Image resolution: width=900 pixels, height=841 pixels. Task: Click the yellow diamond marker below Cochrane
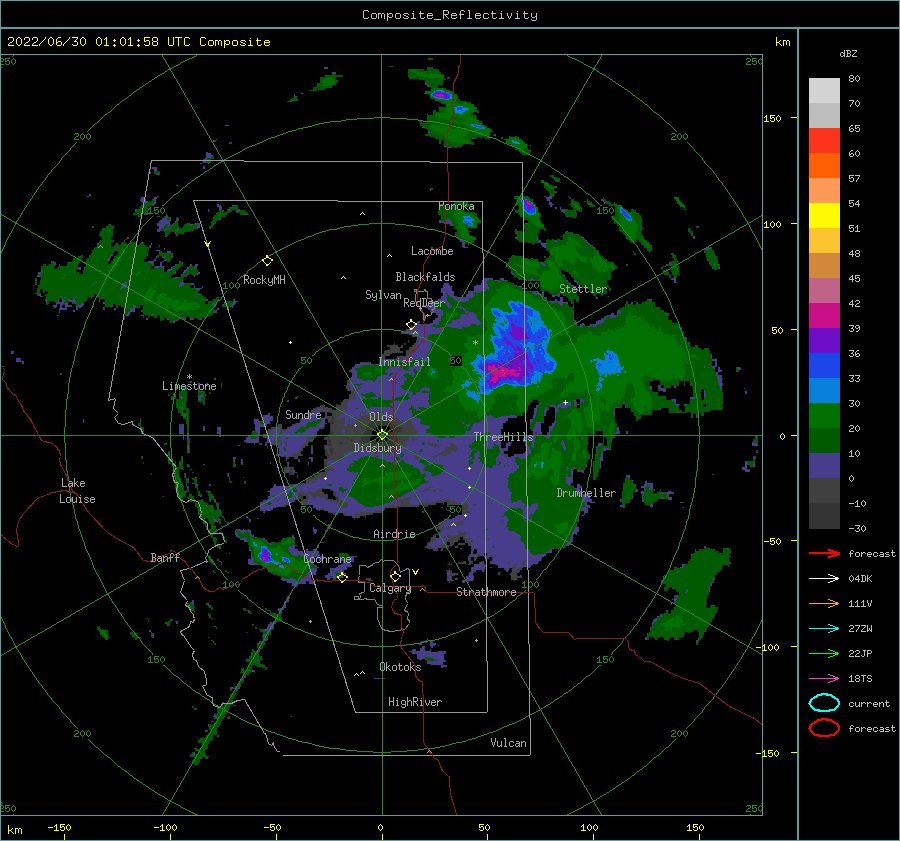coord(342,577)
